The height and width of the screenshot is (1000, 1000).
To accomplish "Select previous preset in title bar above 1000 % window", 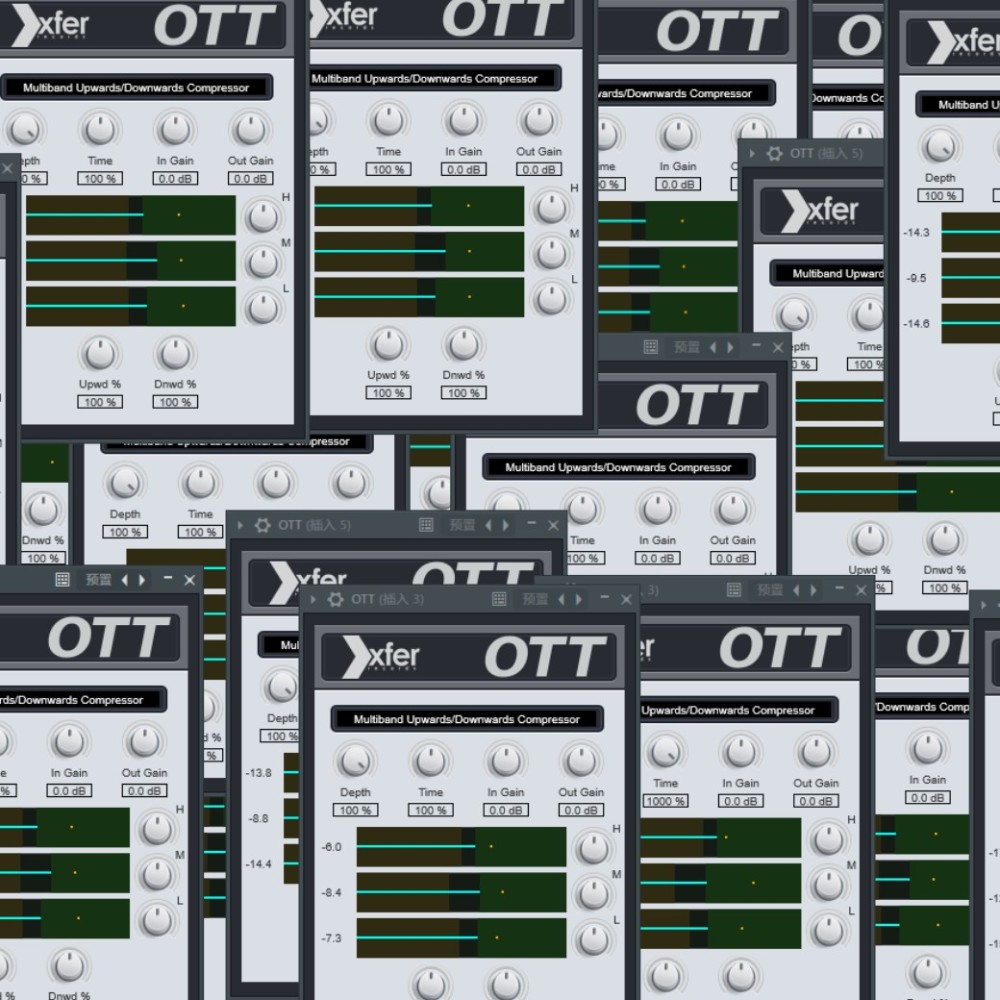I will click(x=796, y=590).
